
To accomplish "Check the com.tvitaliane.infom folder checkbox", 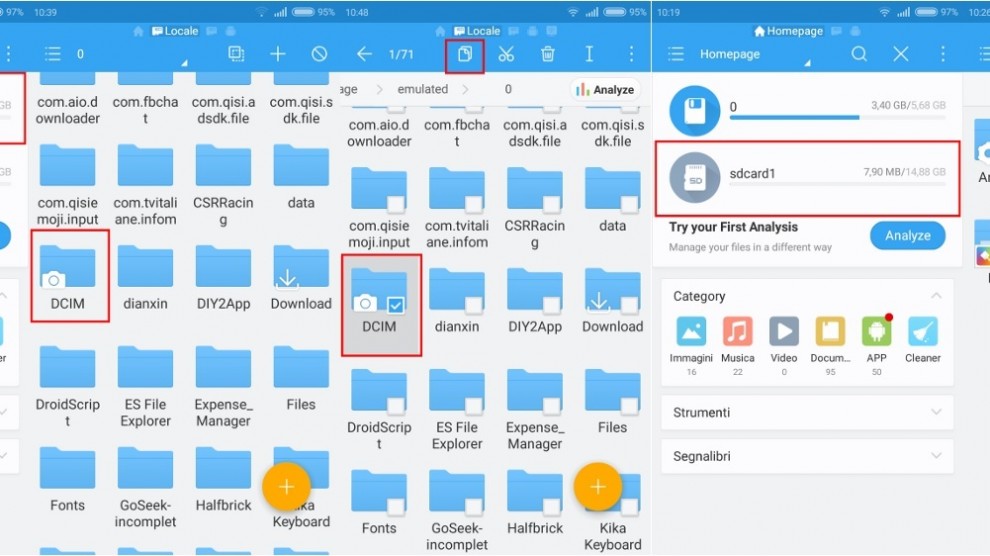I will pyautogui.click(x=474, y=204).
